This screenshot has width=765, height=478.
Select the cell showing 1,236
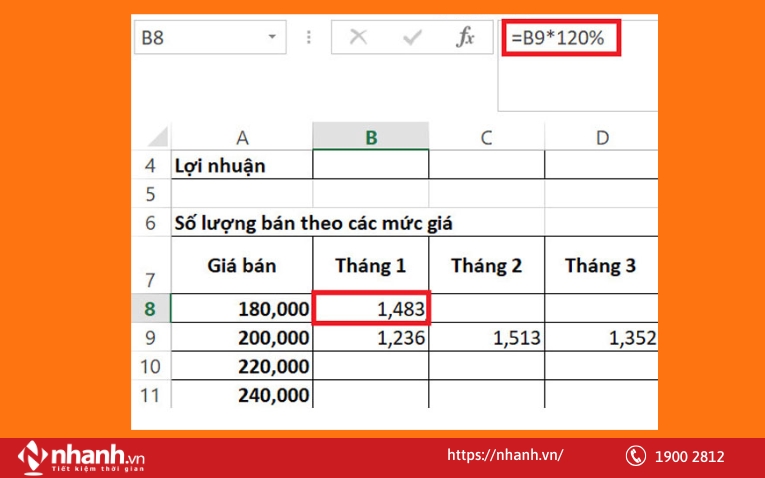click(371, 337)
